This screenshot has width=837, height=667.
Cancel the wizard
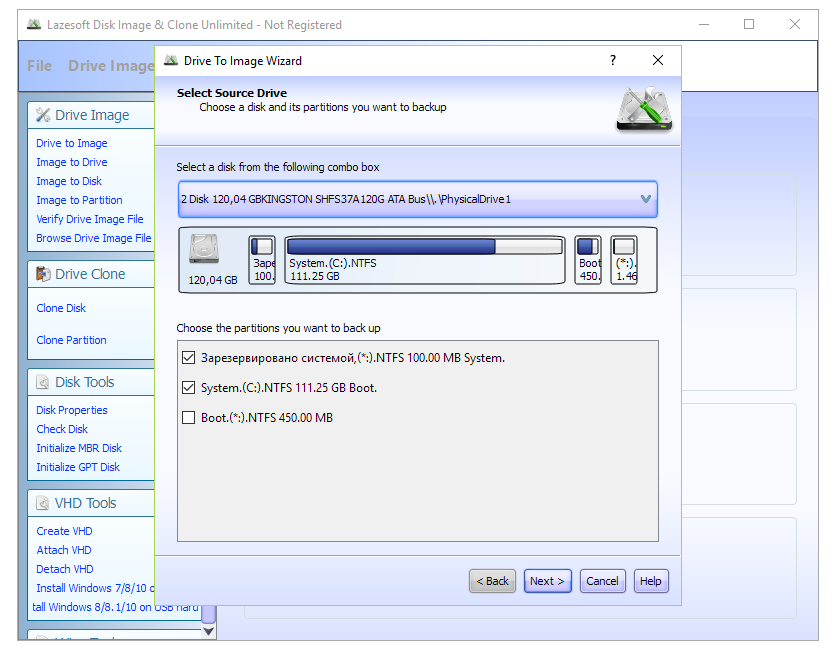tap(603, 581)
